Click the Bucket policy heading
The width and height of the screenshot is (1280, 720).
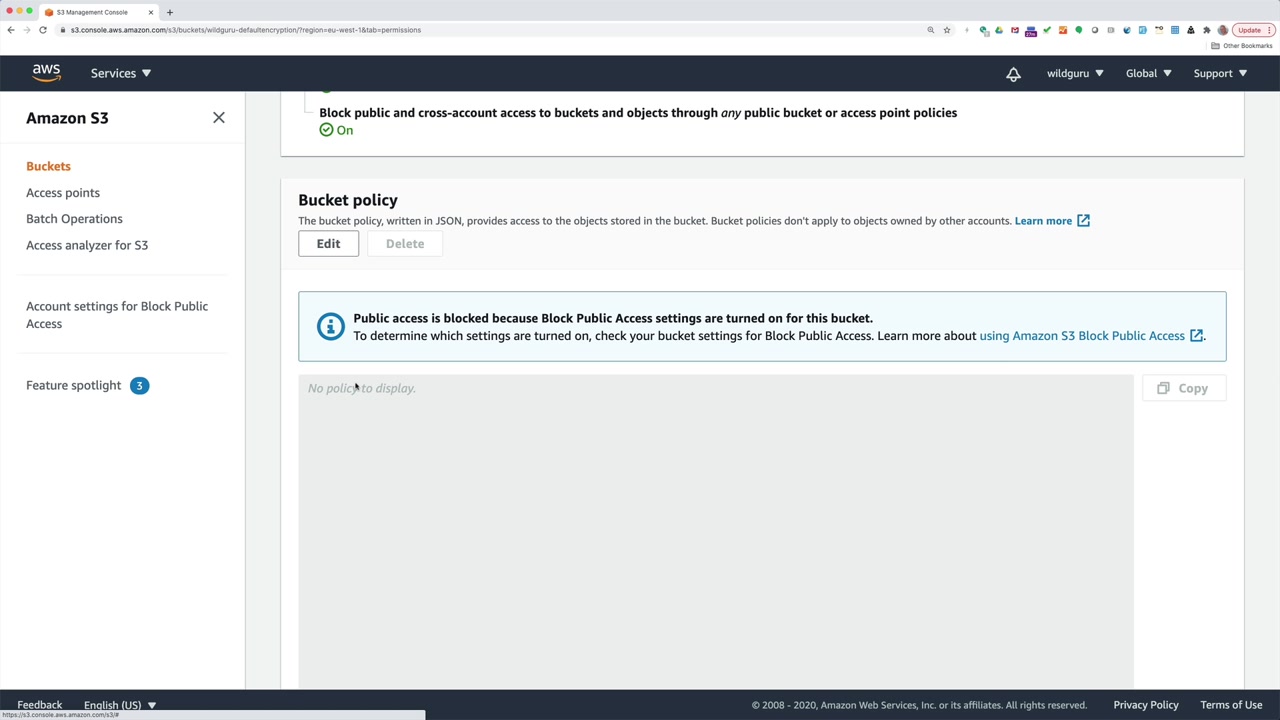click(x=348, y=200)
